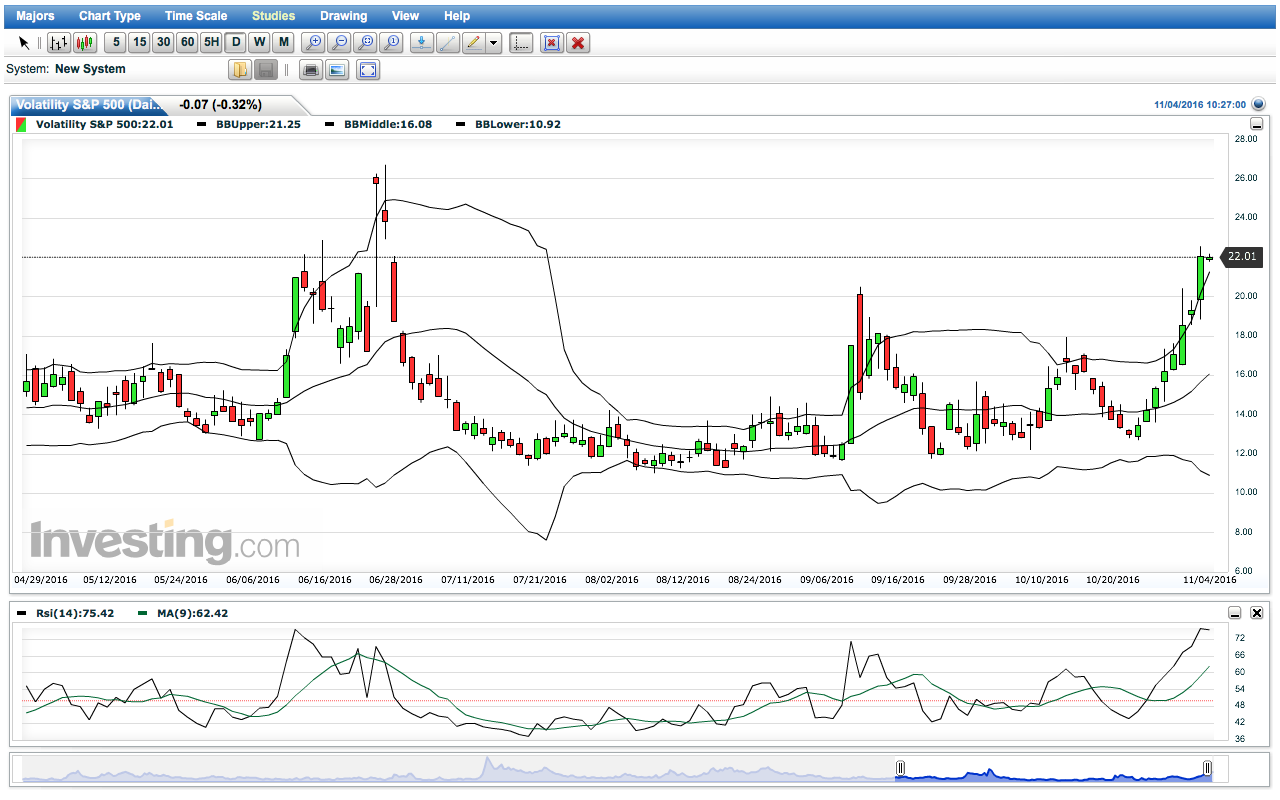This screenshot has width=1280, height=800.
Task: Open saved system with folder icon
Action: (x=240, y=70)
